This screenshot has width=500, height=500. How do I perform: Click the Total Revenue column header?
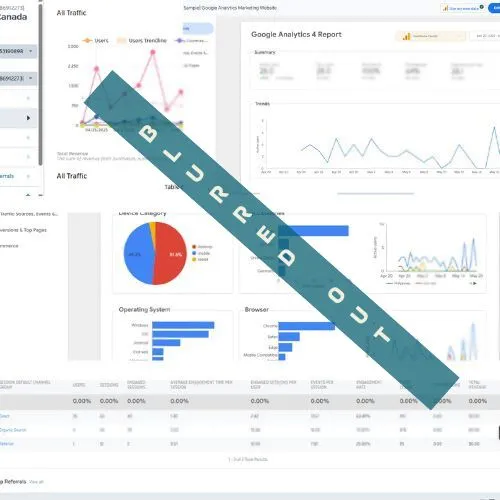pyautogui.click(x=477, y=385)
